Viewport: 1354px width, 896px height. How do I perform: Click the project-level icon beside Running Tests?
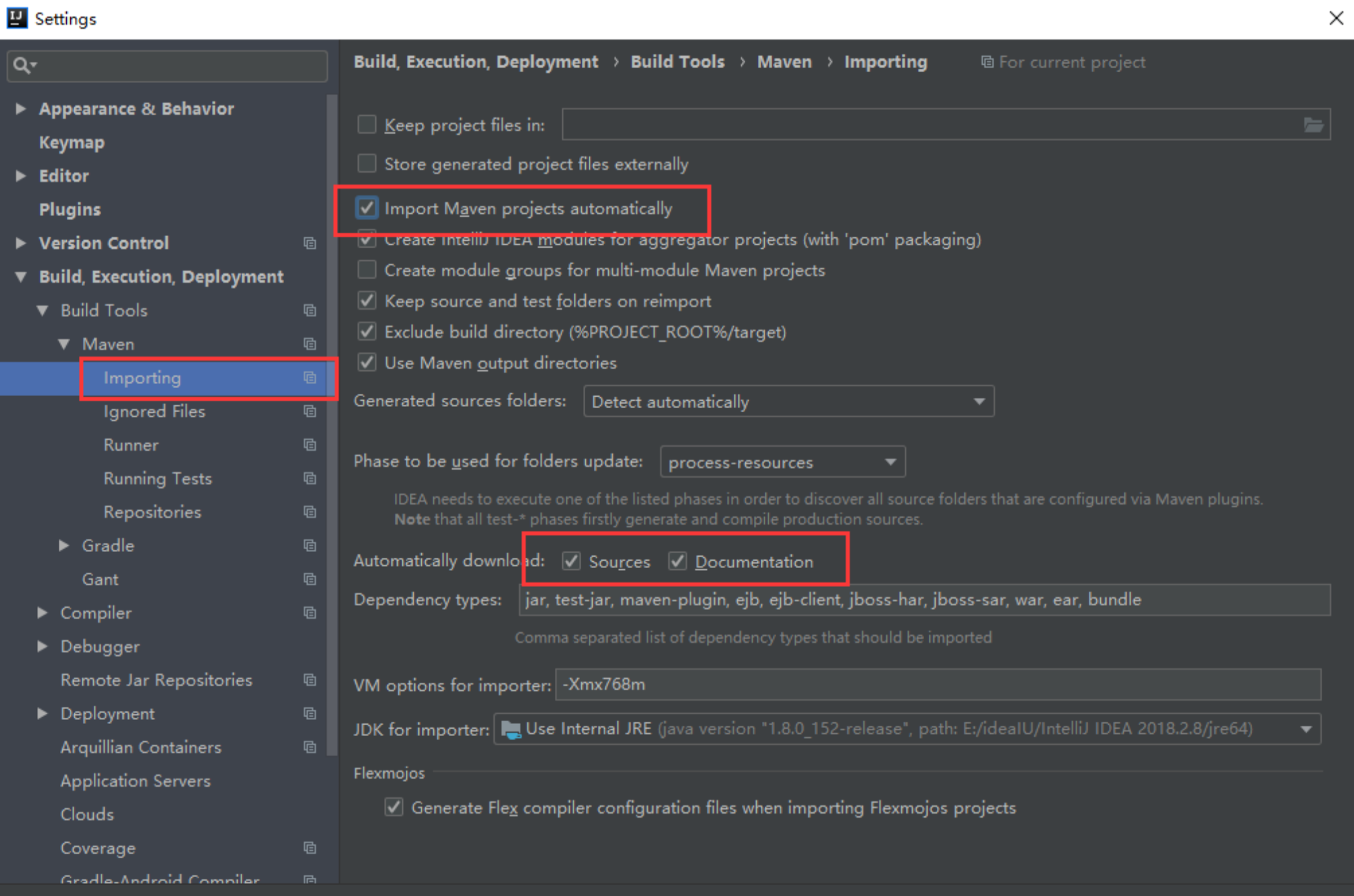pos(310,478)
